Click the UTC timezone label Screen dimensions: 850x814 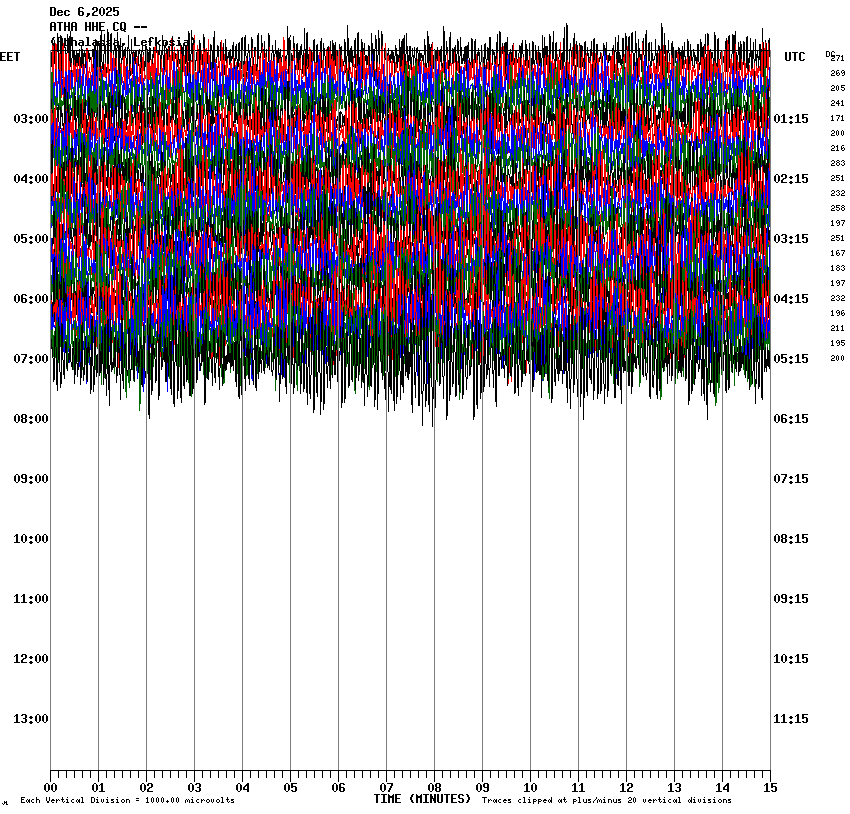coord(795,57)
